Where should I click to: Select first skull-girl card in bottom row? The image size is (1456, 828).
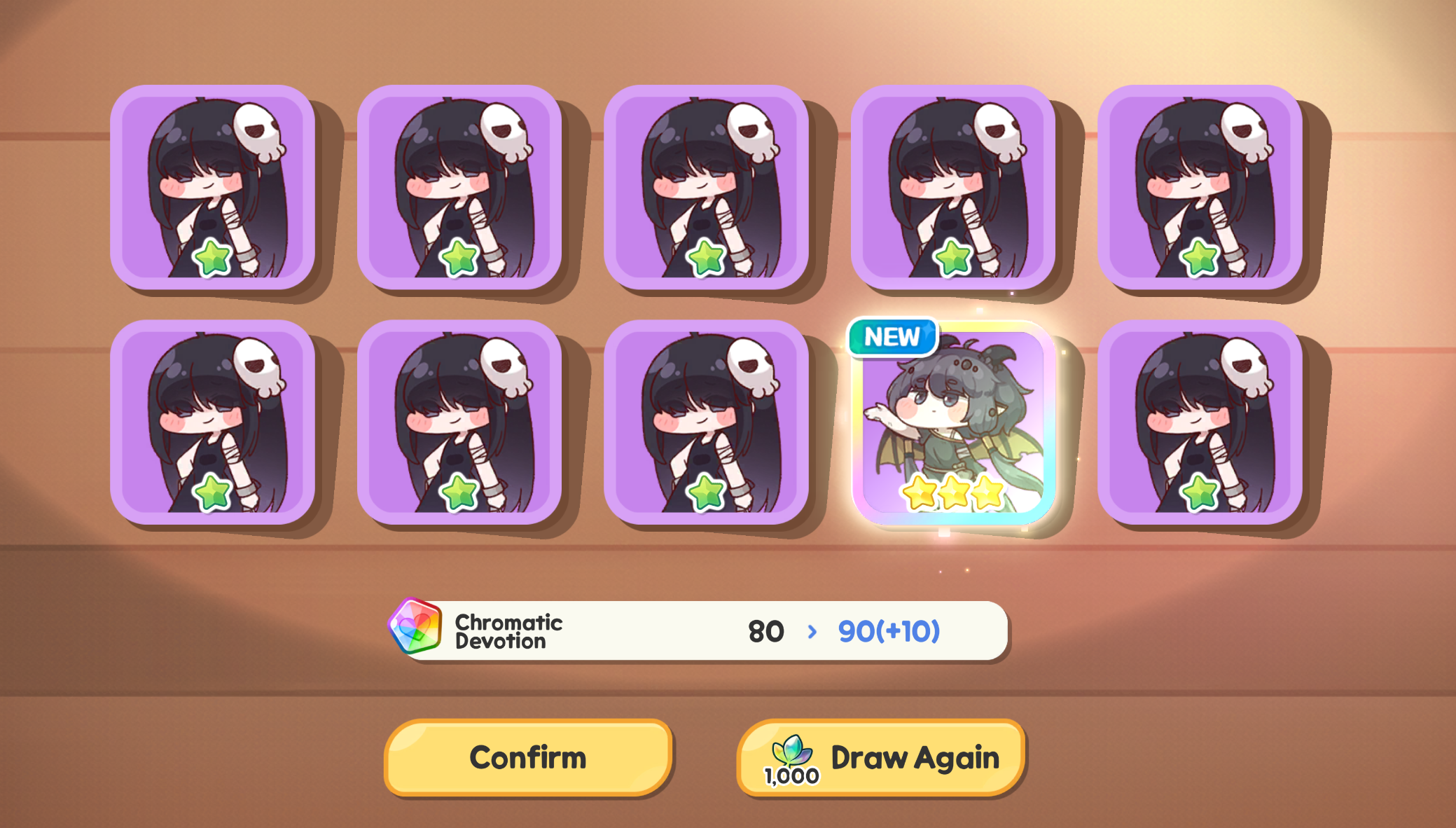coord(212,422)
